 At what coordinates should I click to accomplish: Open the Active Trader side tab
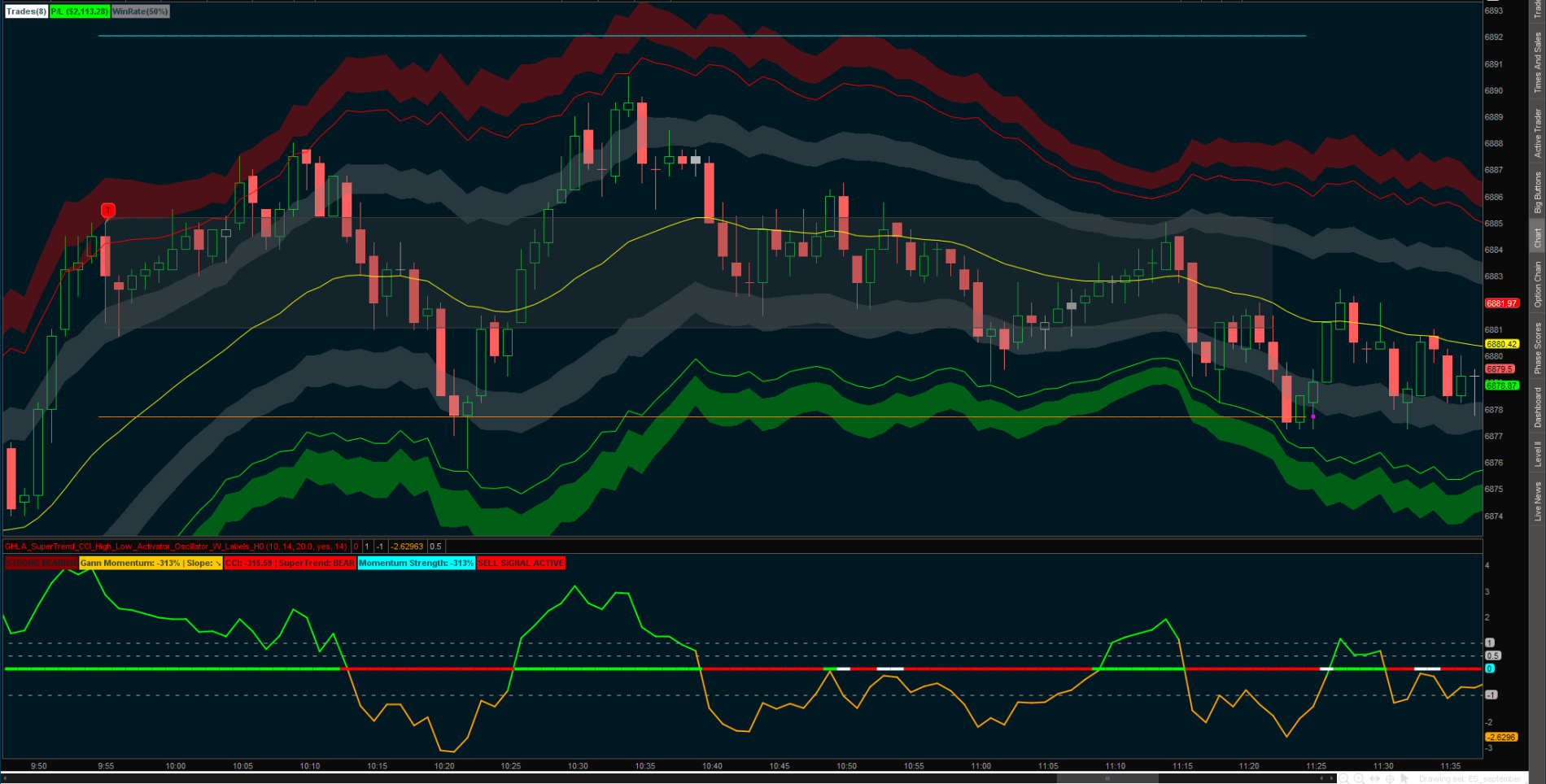tap(1537, 133)
